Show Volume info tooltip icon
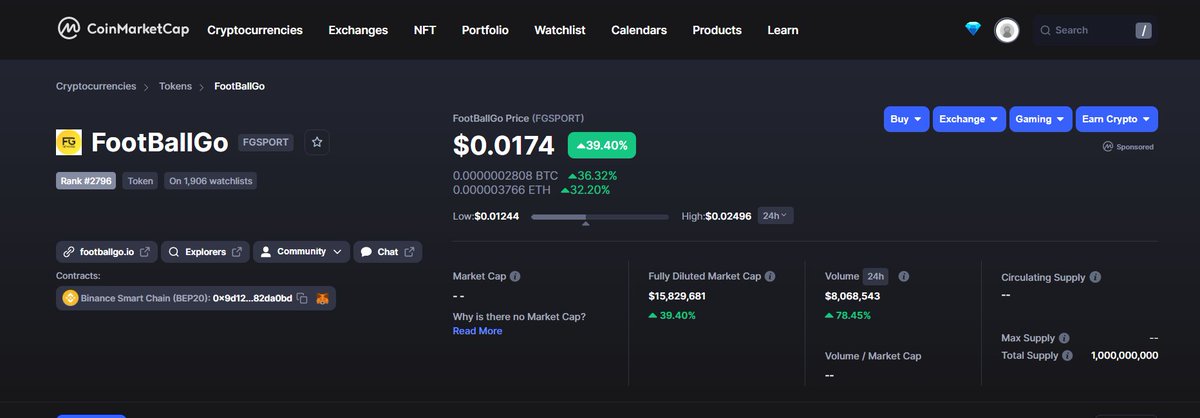The image size is (1200, 418). (x=903, y=276)
